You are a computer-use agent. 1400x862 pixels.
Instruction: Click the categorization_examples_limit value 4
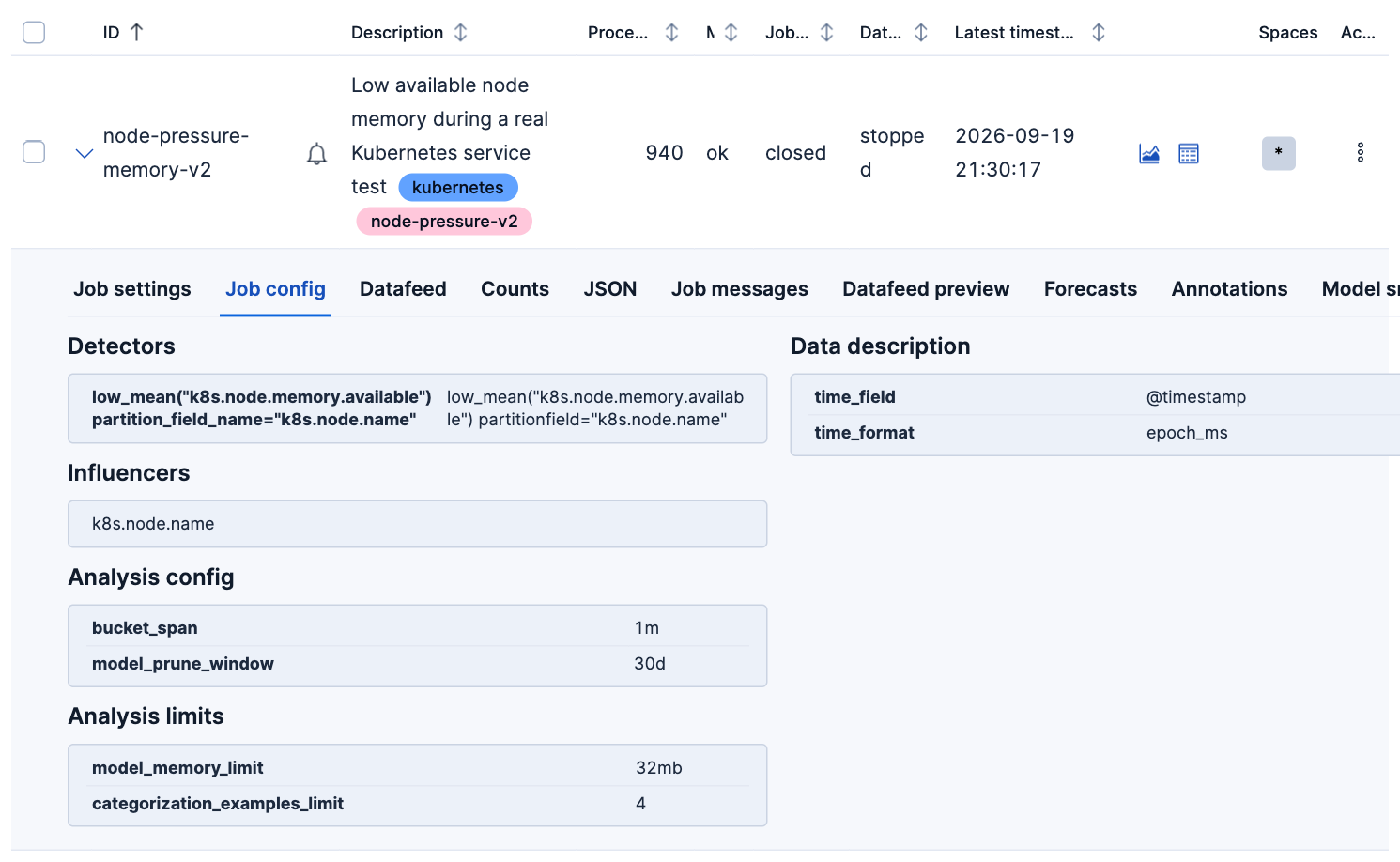pyautogui.click(x=640, y=804)
